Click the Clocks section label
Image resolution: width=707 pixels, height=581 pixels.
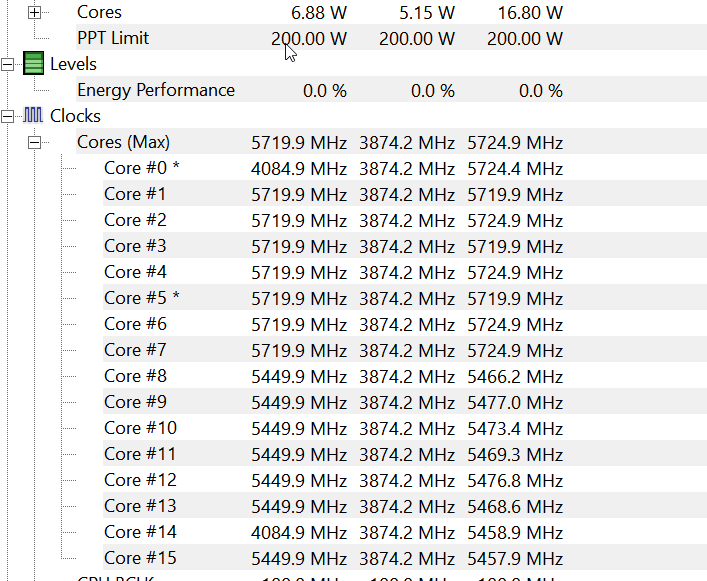(75, 116)
